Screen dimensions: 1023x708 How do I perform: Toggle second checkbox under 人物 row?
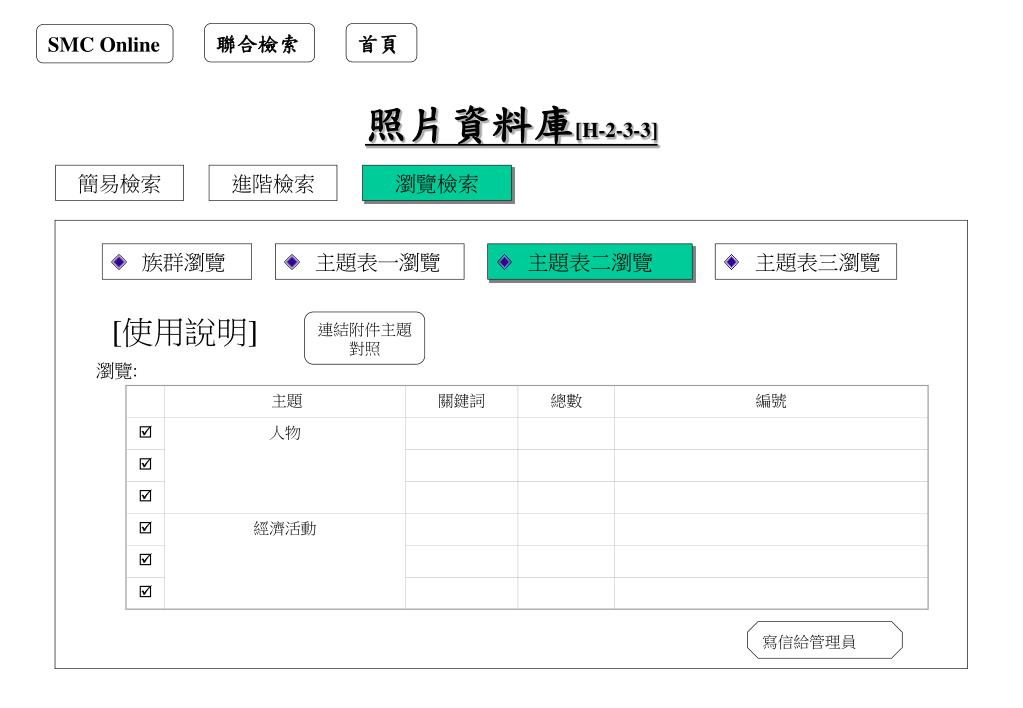coord(145,464)
